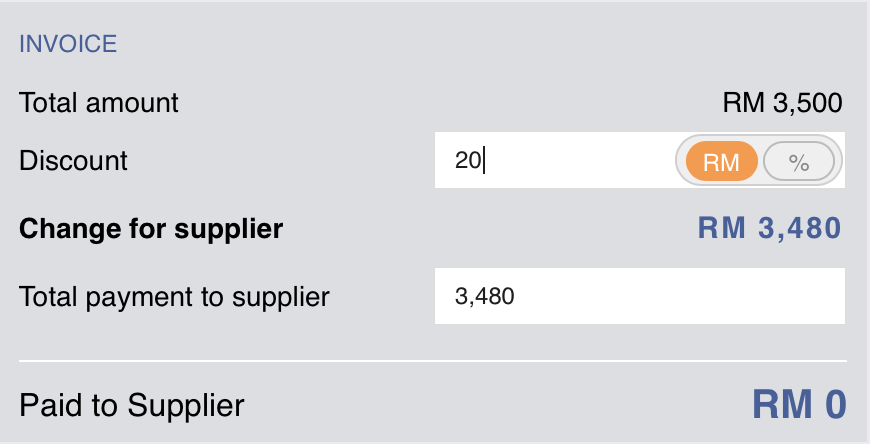Click the RM 0 paid amount
This screenshot has width=870, height=444.
tap(799, 405)
